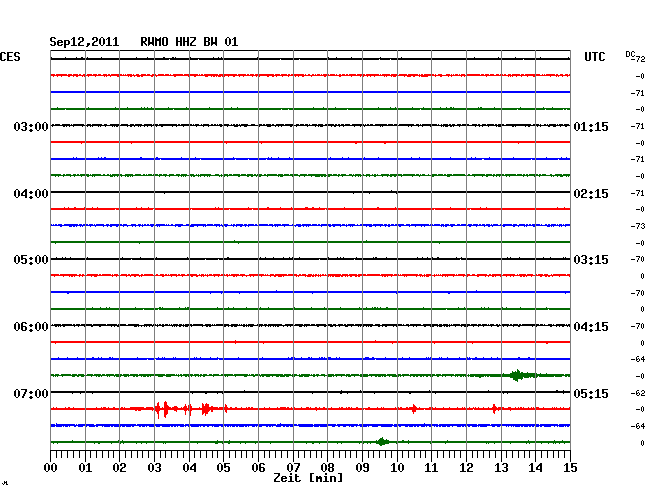Image resolution: width=650 pixels, height=494 pixels.
Task: Click the CES time zone header
Action: 10,57
